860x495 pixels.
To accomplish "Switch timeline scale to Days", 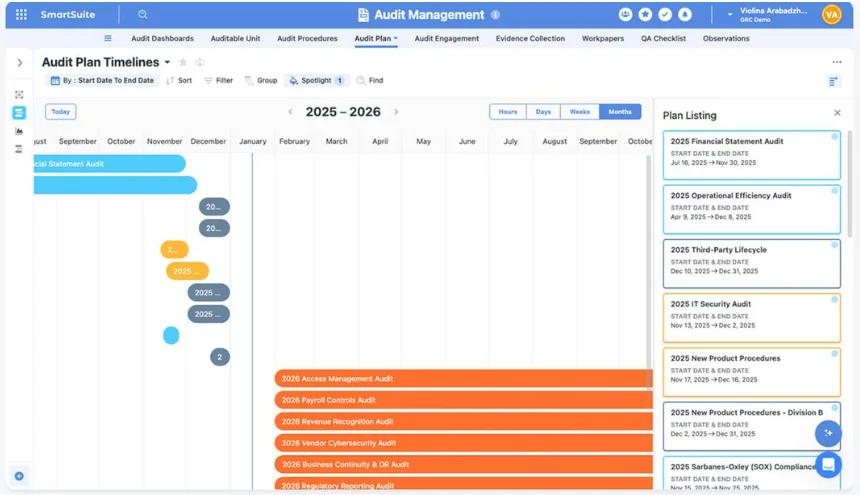I will click(543, 112).
